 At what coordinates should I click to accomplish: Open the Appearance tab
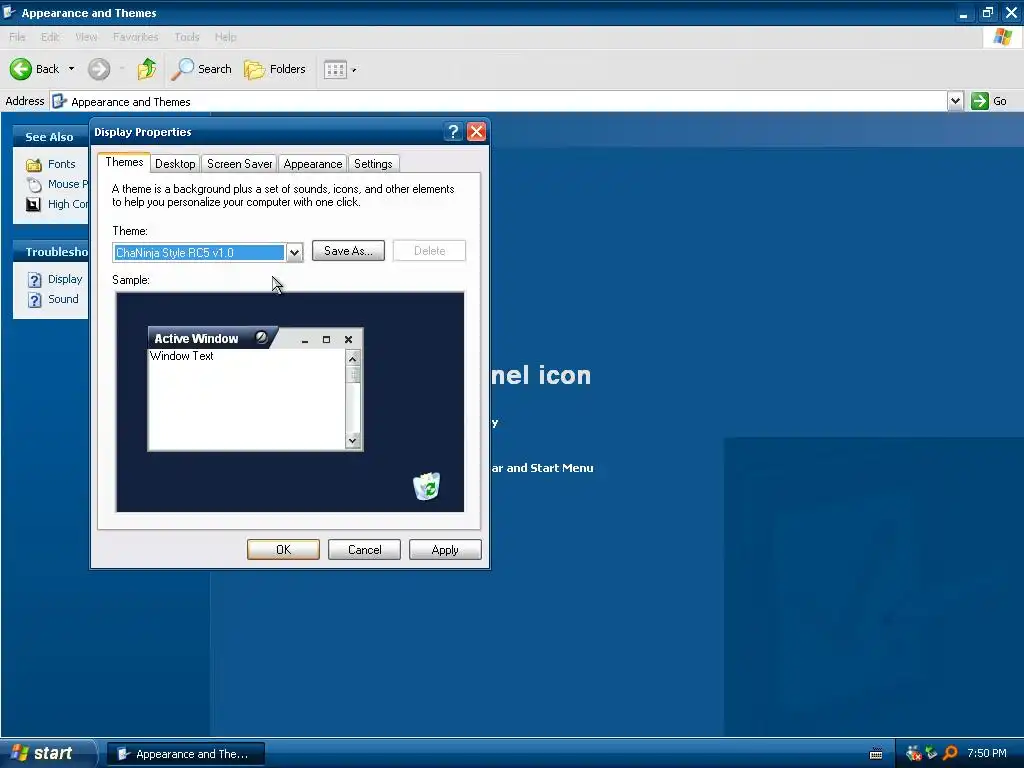313,164
